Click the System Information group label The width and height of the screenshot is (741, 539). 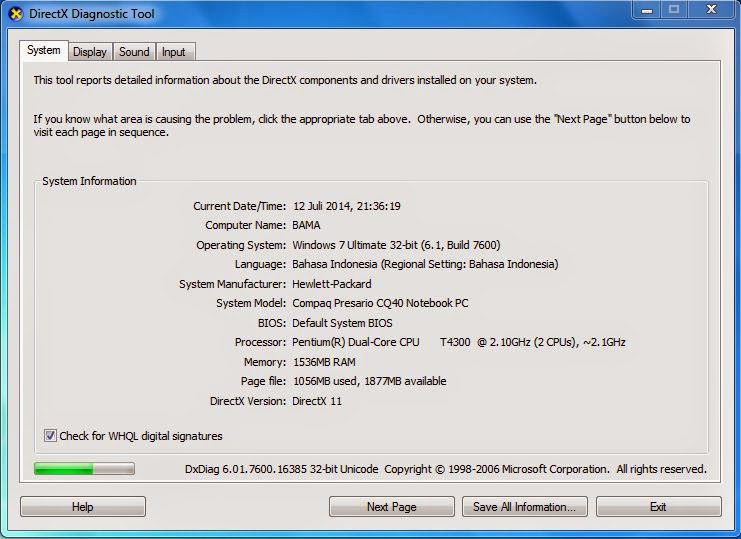click(x=89, y=181)
